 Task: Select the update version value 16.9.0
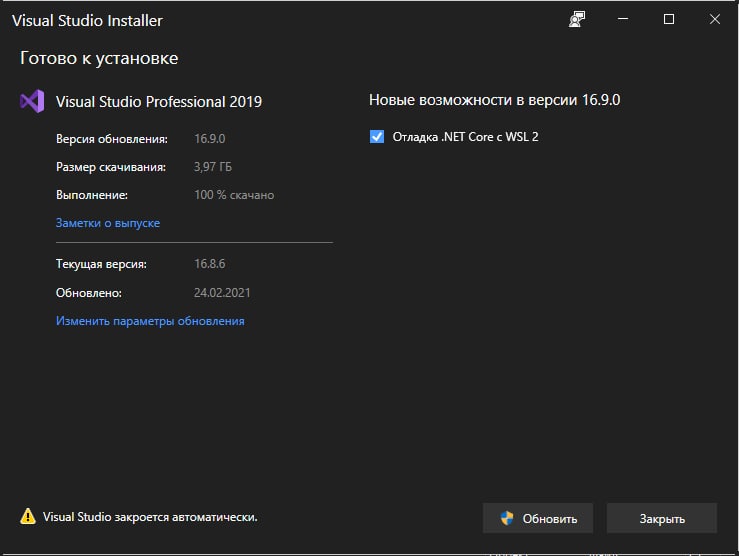pos(210,139)
